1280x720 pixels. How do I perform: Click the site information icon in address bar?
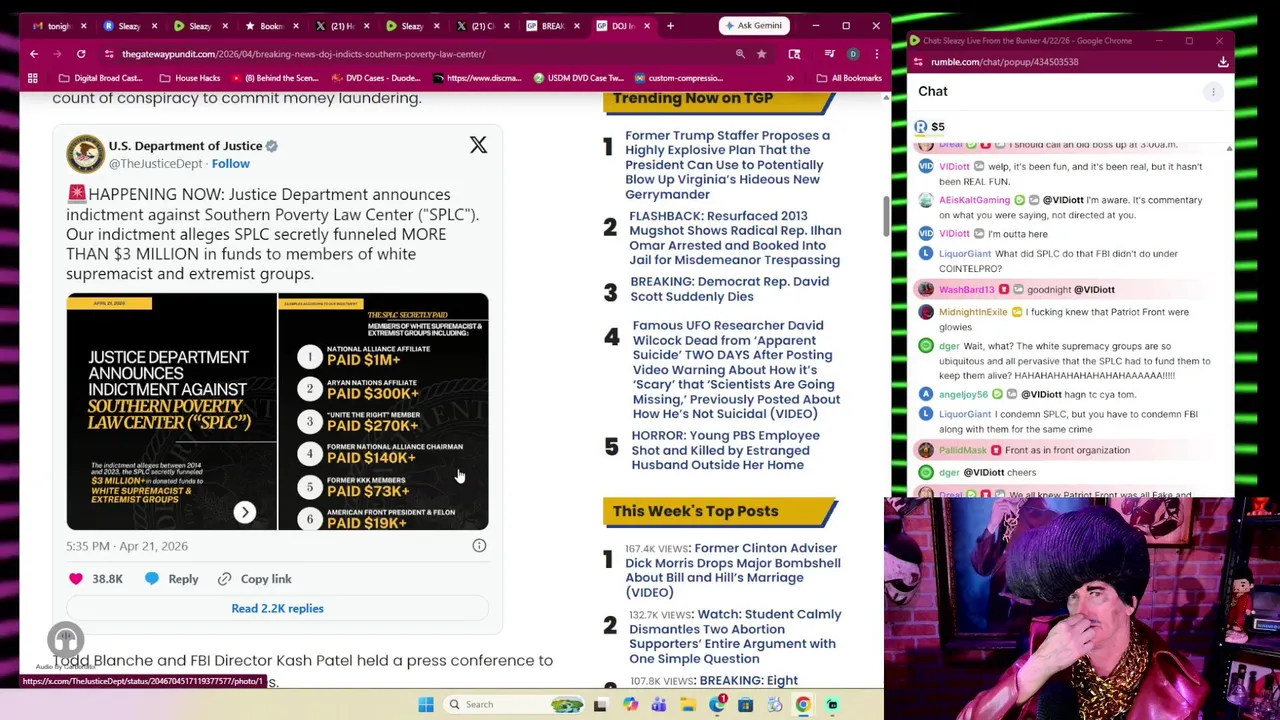tap(108, 54)
